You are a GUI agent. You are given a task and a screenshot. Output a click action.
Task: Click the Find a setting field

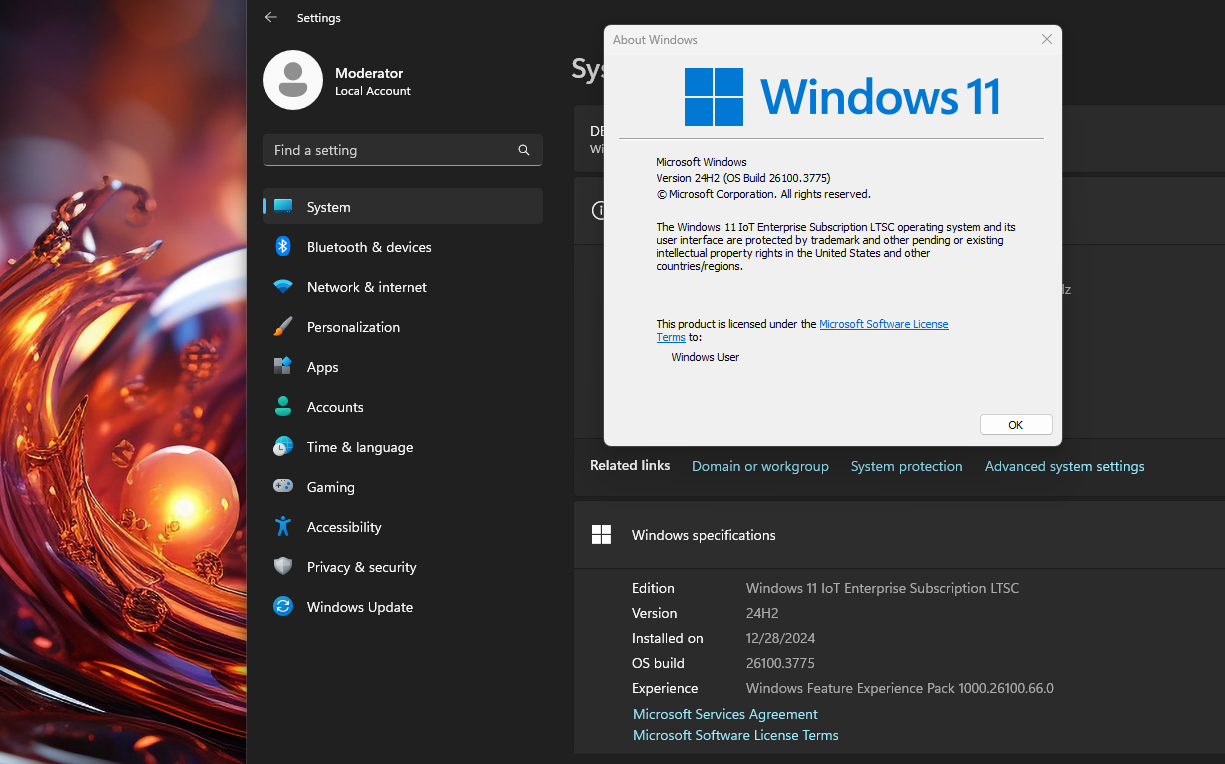click(403, 150)
